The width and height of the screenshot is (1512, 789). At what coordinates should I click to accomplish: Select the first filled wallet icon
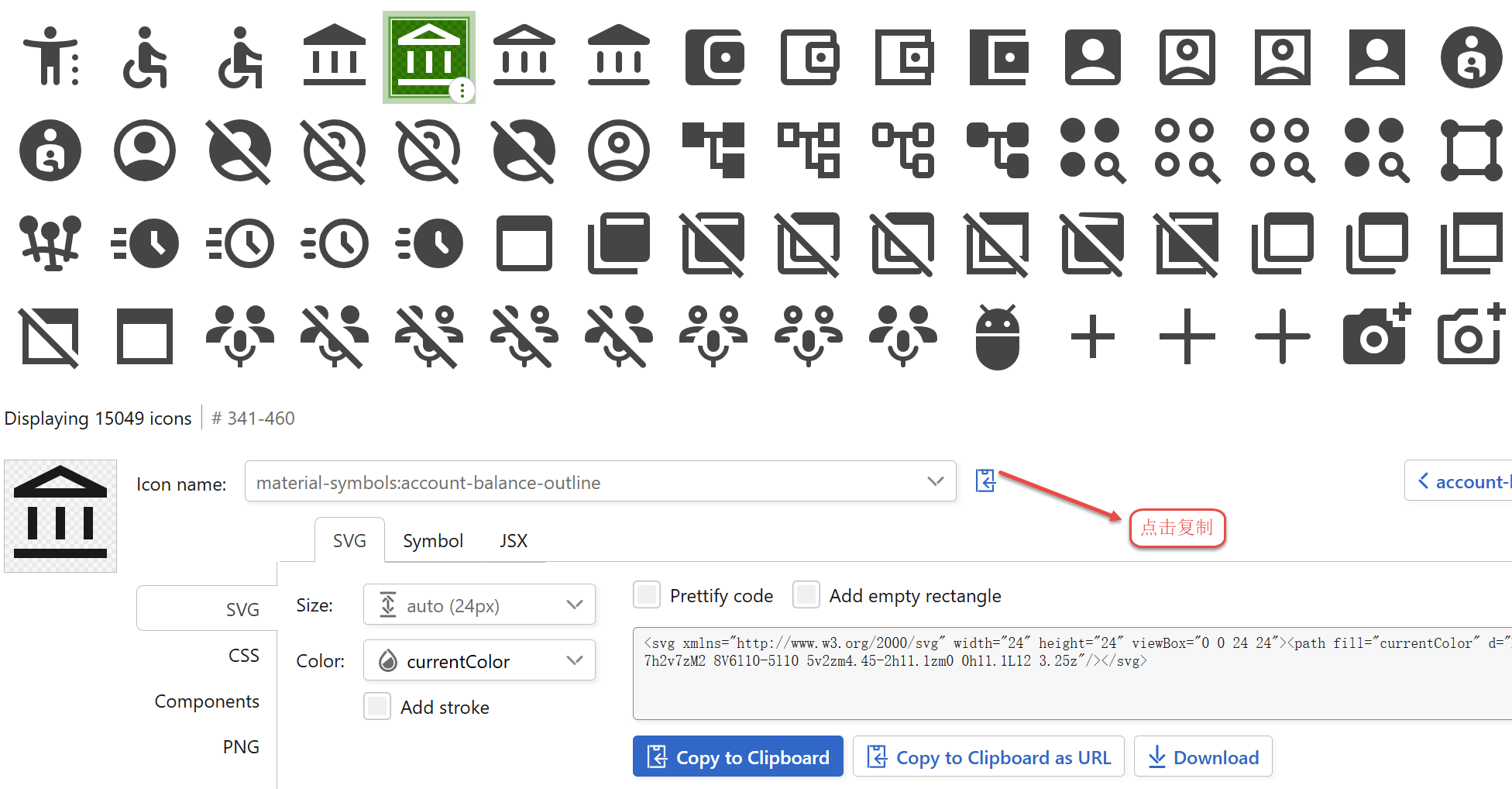[713, 57]
